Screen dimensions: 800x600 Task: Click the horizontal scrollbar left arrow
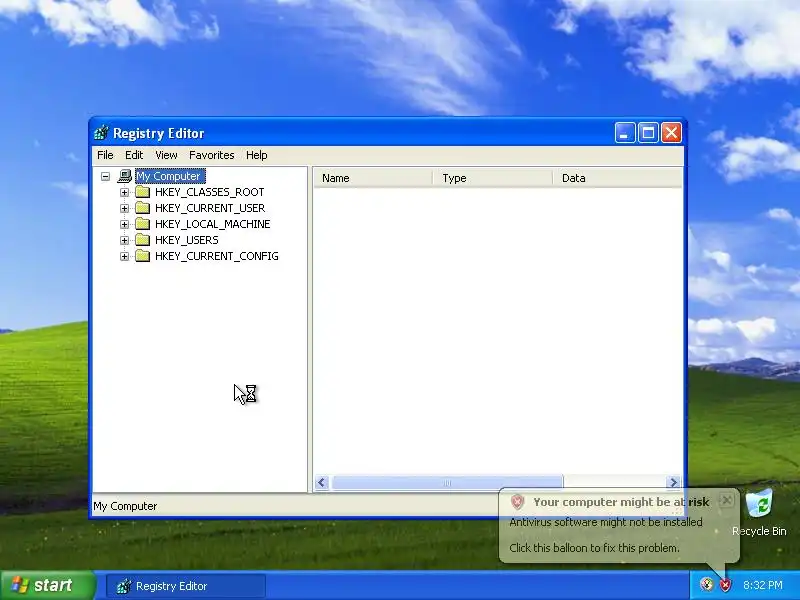(x=321, y=483)
